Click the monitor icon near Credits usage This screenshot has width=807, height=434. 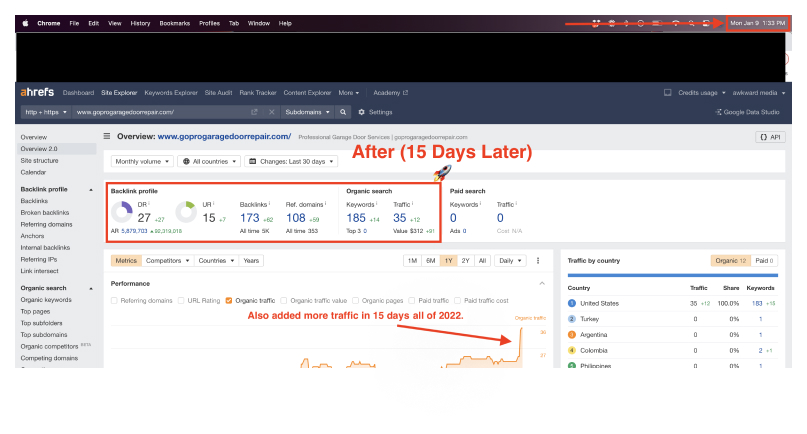point(668,92)
